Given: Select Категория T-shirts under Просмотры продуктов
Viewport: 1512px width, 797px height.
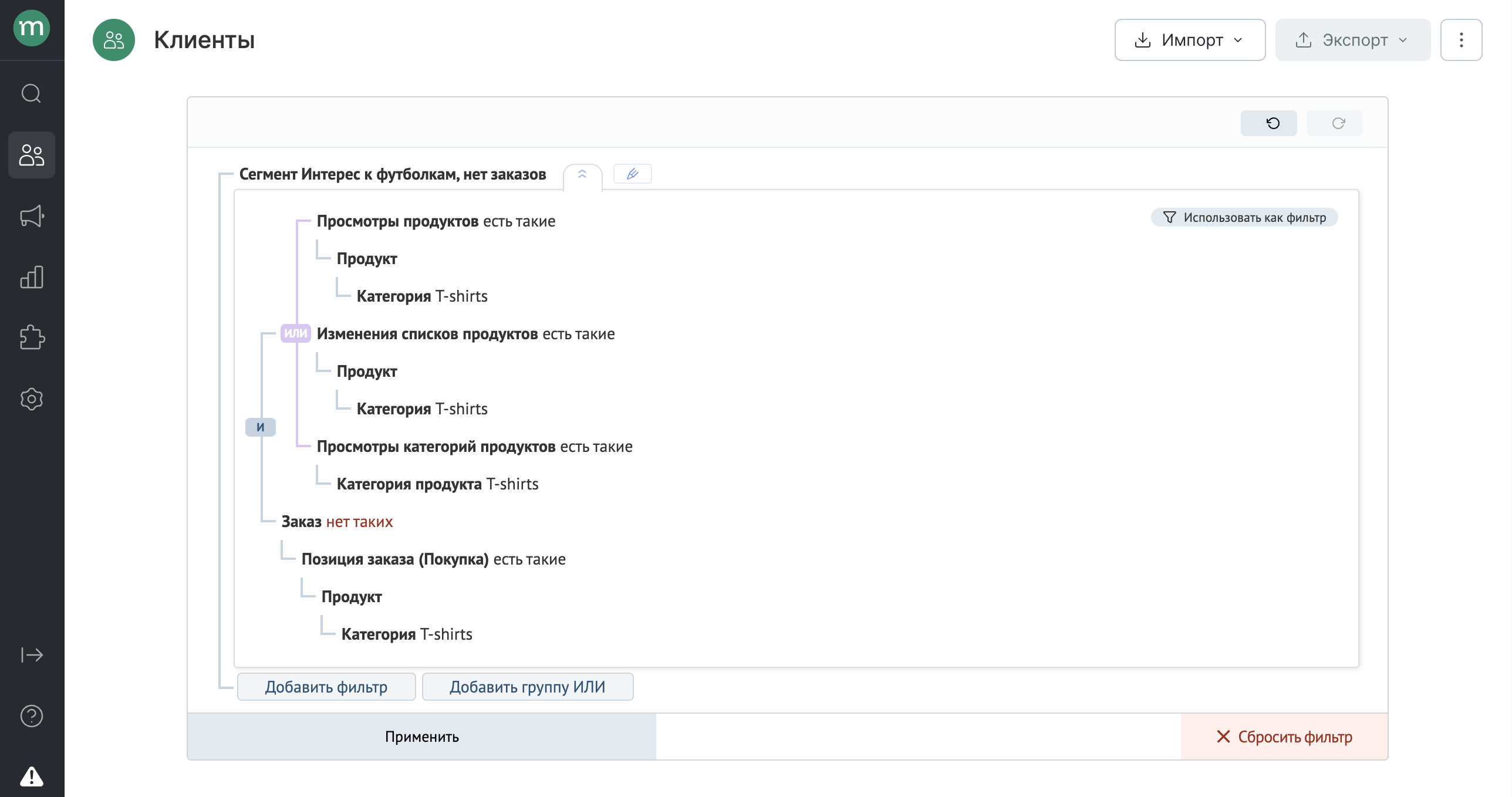Looking at the screenshot, I should (x=423, y=296).
